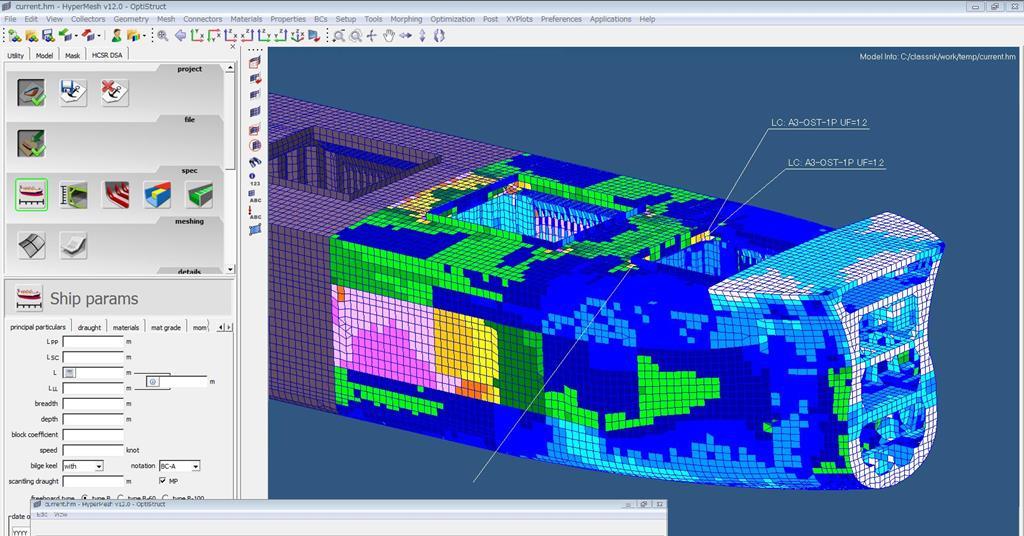Click the Export toolbar icon with red arrow
This screenshot has width=1024, height=536.
88,35
